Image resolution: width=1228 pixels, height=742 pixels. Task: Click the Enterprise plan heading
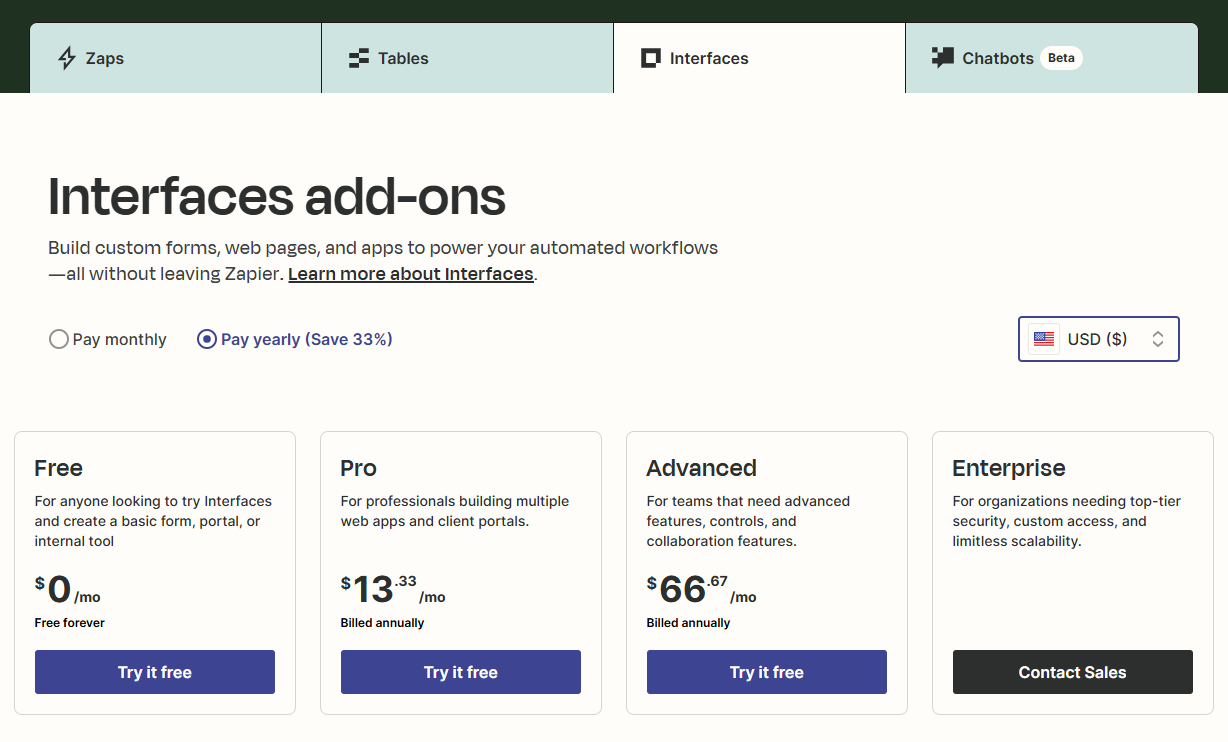(1009, 468)
